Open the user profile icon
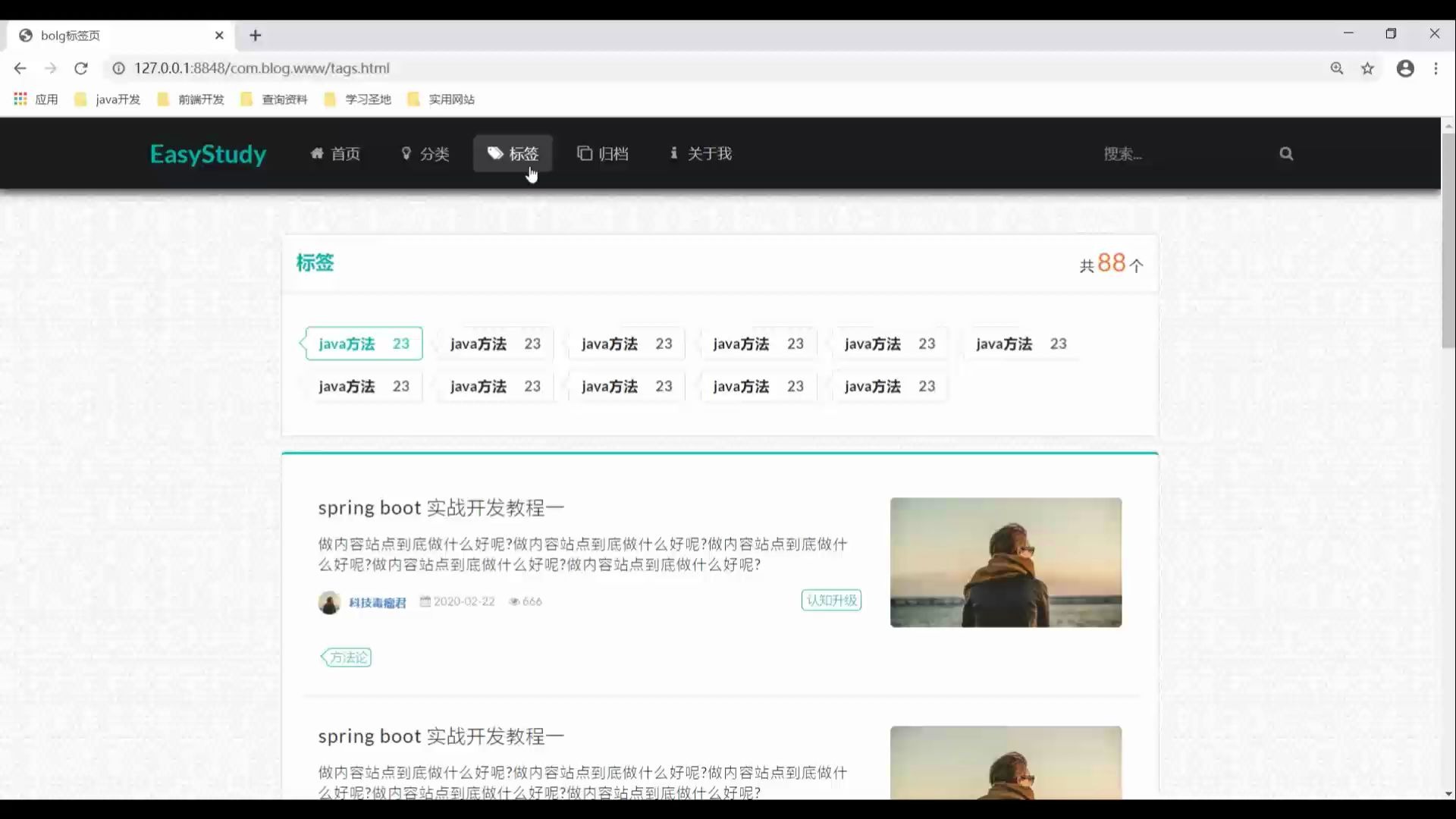This screenshot has width=1456, height=819. (1405, 68)
